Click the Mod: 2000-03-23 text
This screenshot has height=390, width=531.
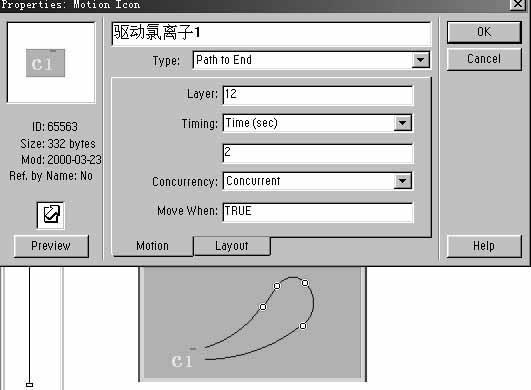click(x=61, y=160)
